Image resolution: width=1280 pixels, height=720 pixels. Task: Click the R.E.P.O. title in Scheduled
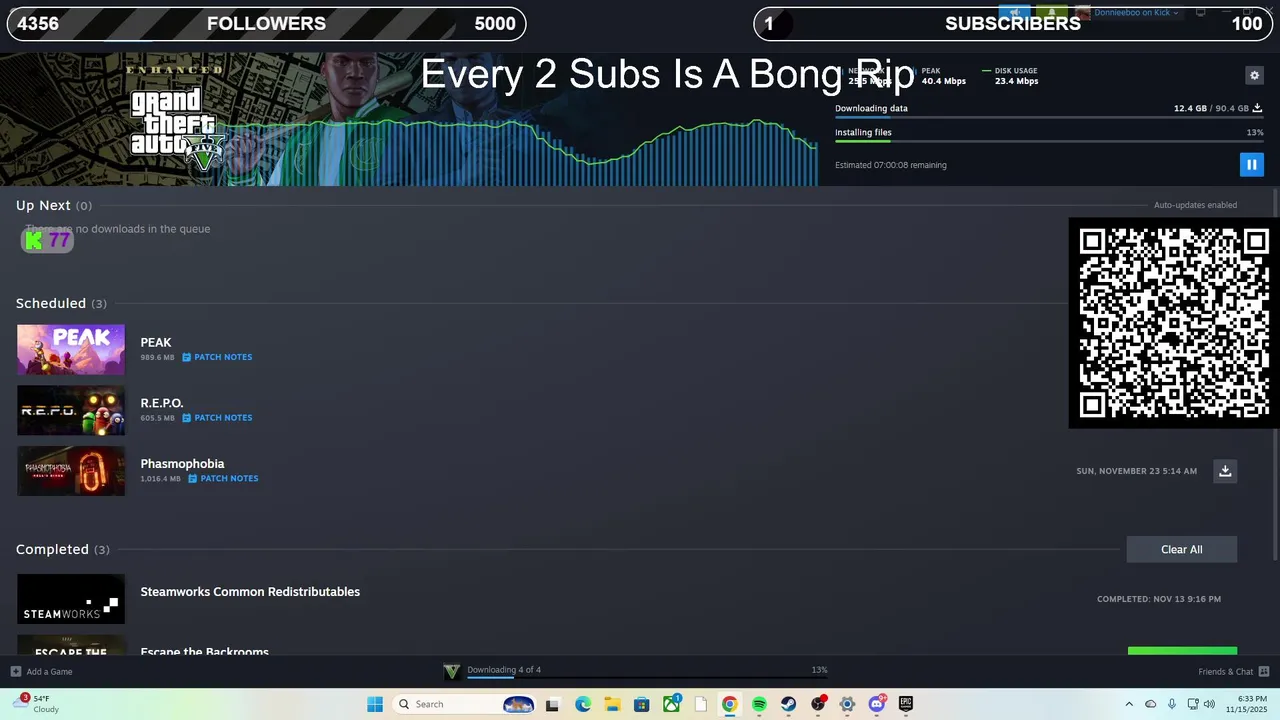(162, 404)
